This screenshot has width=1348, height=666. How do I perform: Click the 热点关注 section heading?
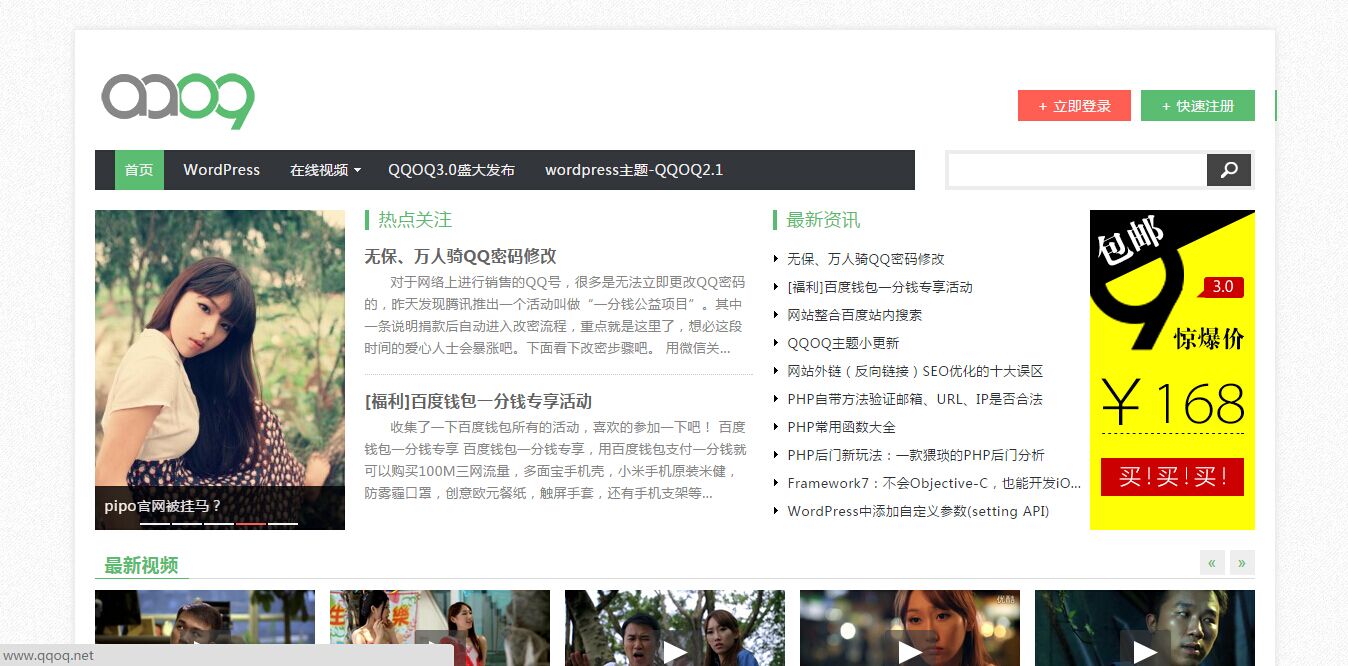(x=415, y=220)
